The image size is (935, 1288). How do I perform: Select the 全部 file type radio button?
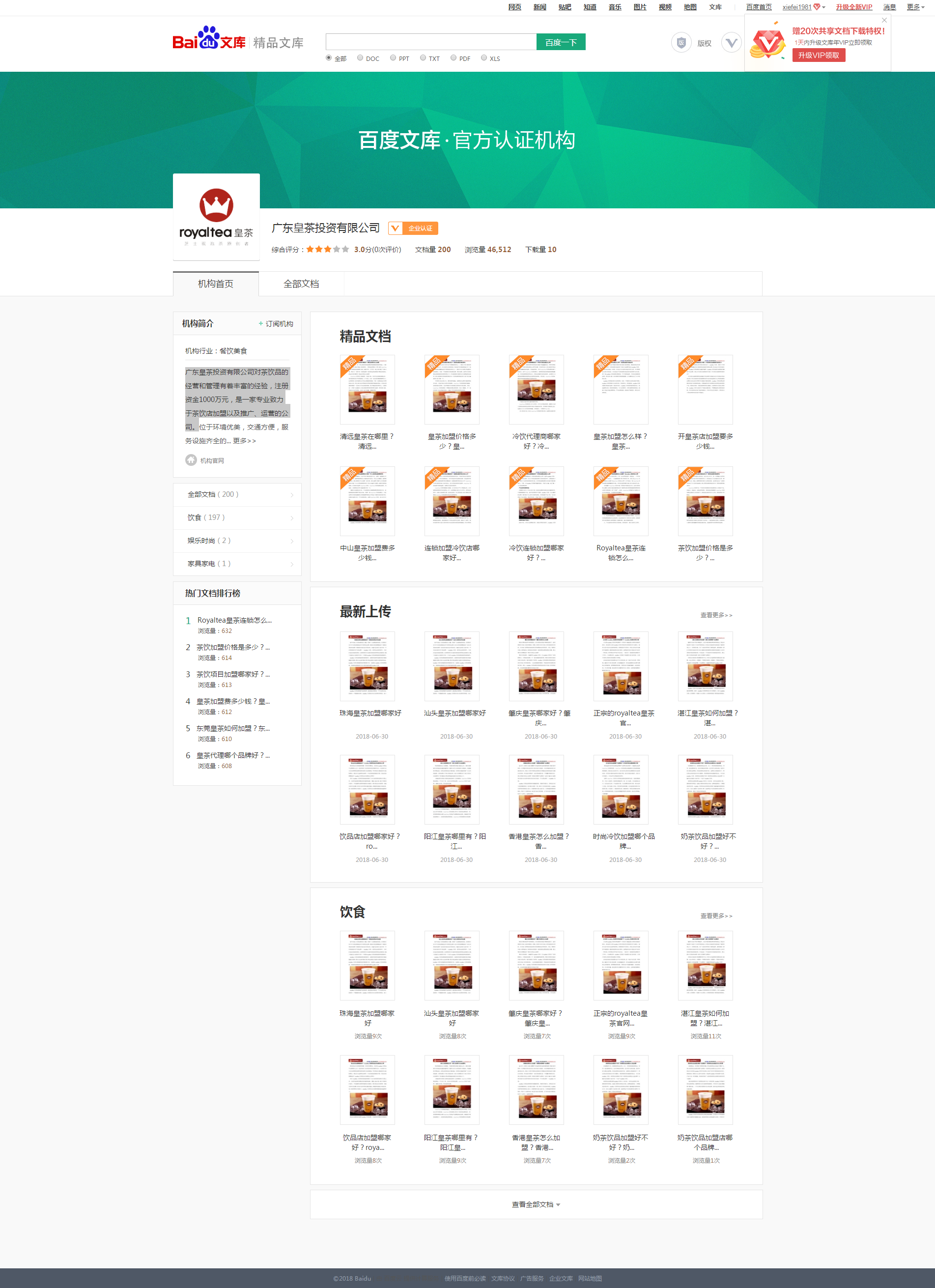(x=329, y=58)
